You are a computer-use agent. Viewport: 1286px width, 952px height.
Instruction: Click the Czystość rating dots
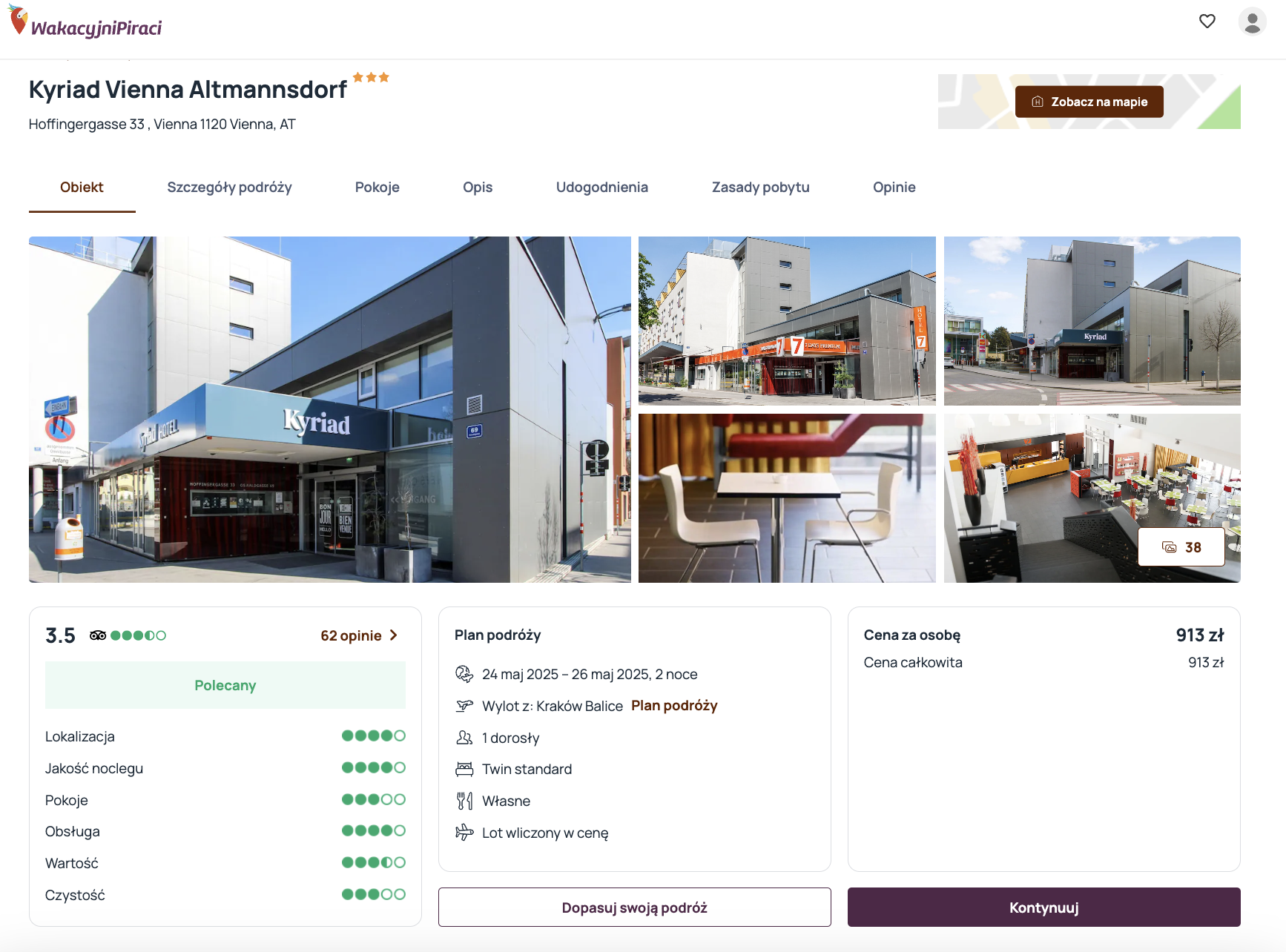coord(374,894)
